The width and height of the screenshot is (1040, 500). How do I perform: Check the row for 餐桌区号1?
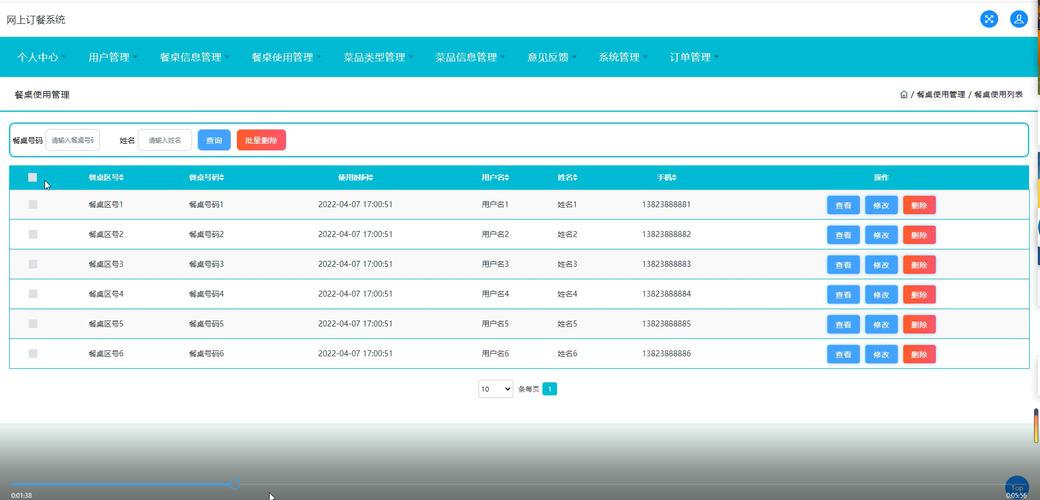(33, 205)
